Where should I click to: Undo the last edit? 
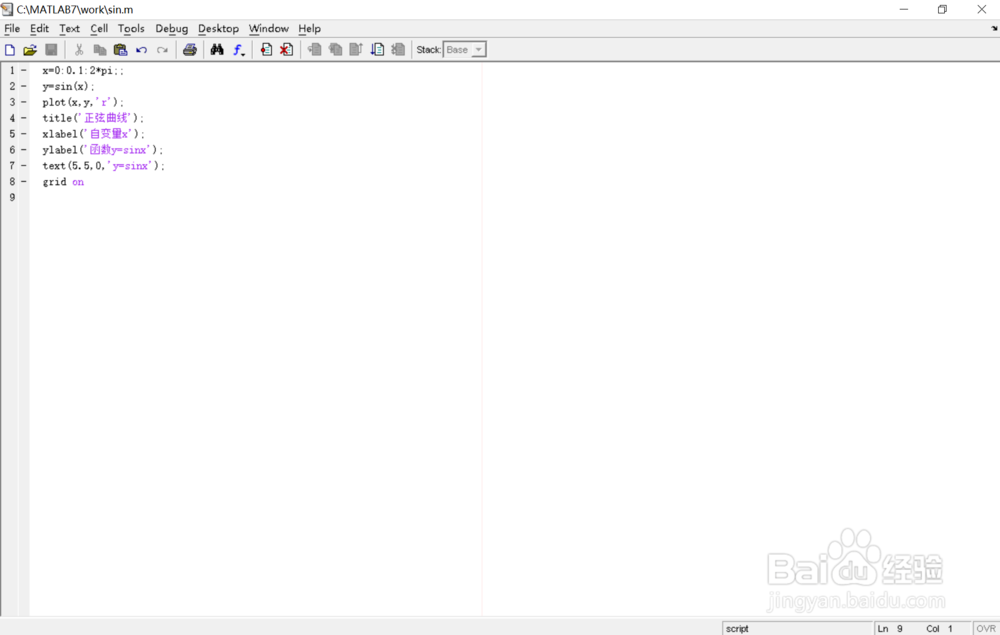(142, 50)
